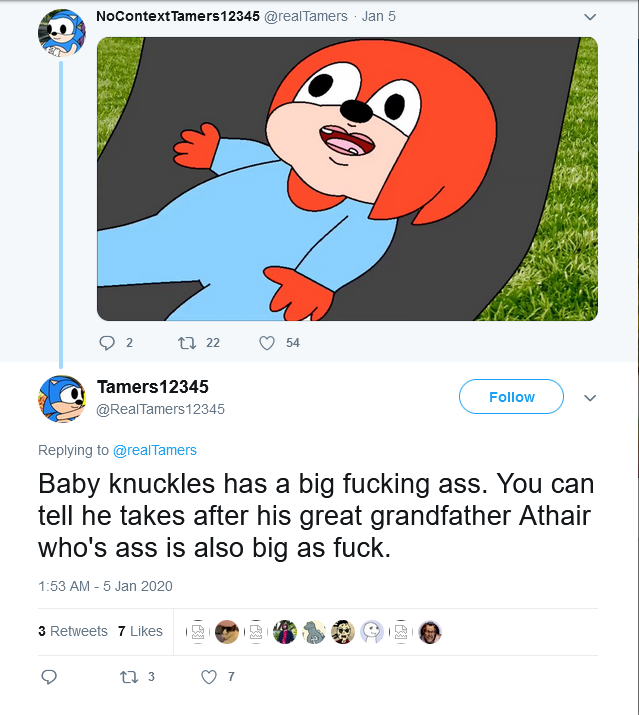Show the 7 Likes list
The width and height of the screenshot is (639, 715).
[140, 631]
